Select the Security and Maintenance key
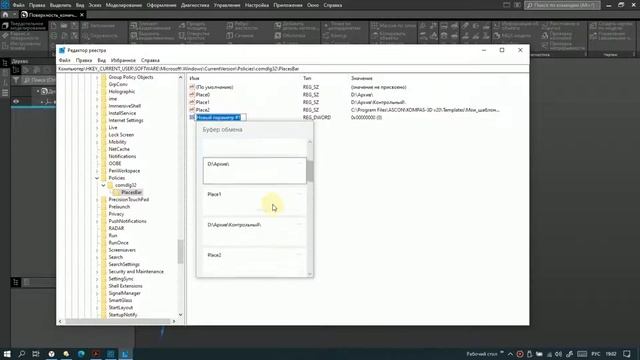This screenshot has height=360, width=640. click(x=136, y=271)
